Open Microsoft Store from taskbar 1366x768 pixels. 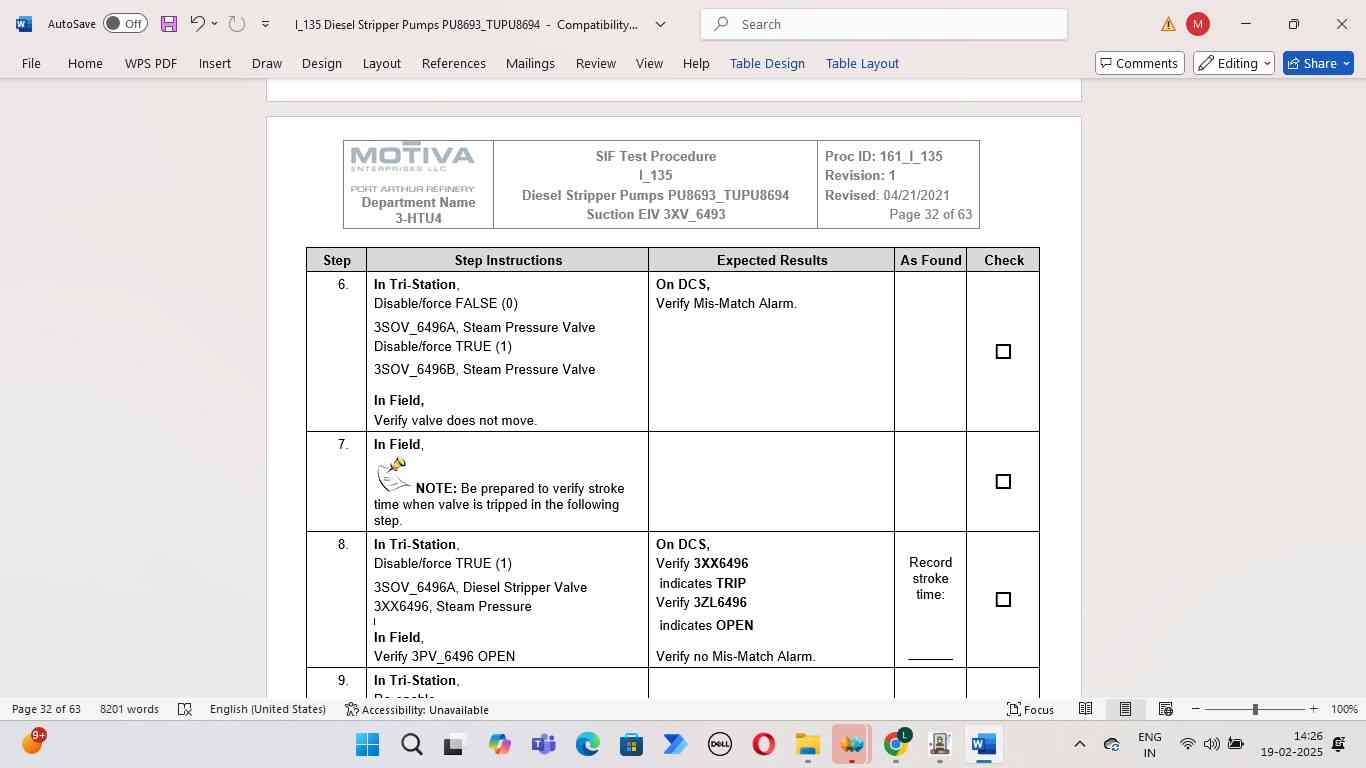(631, 744)
